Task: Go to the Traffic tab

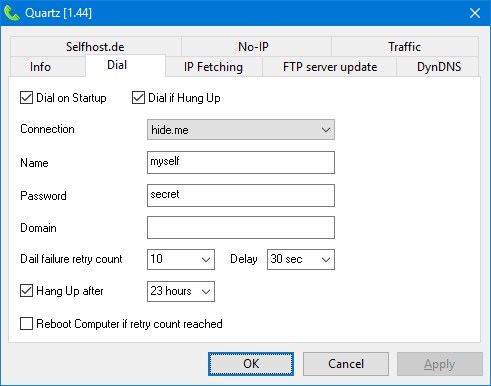Action: (405, 47)
